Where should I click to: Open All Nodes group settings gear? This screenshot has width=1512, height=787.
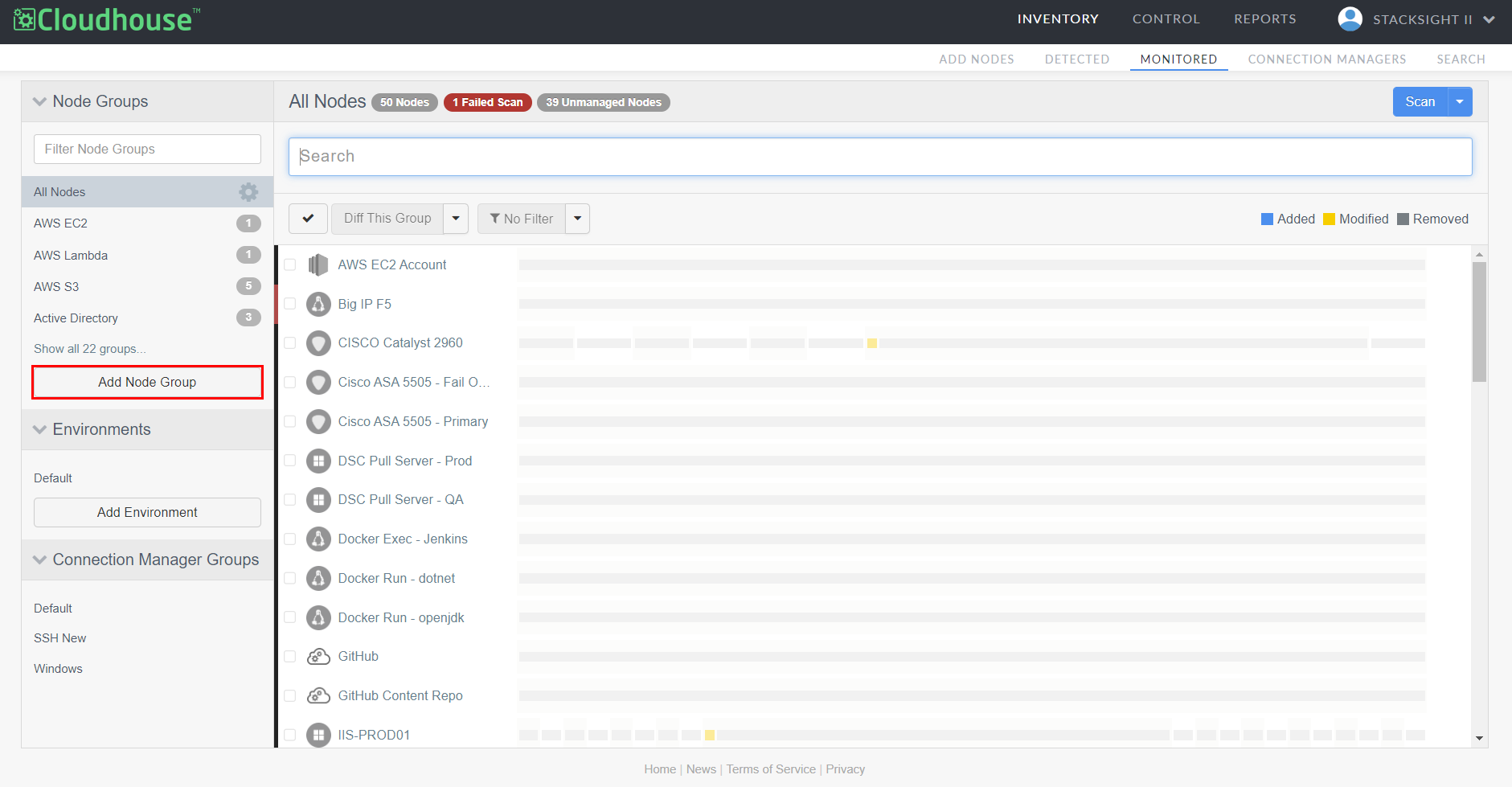click(x=248, y=192)
